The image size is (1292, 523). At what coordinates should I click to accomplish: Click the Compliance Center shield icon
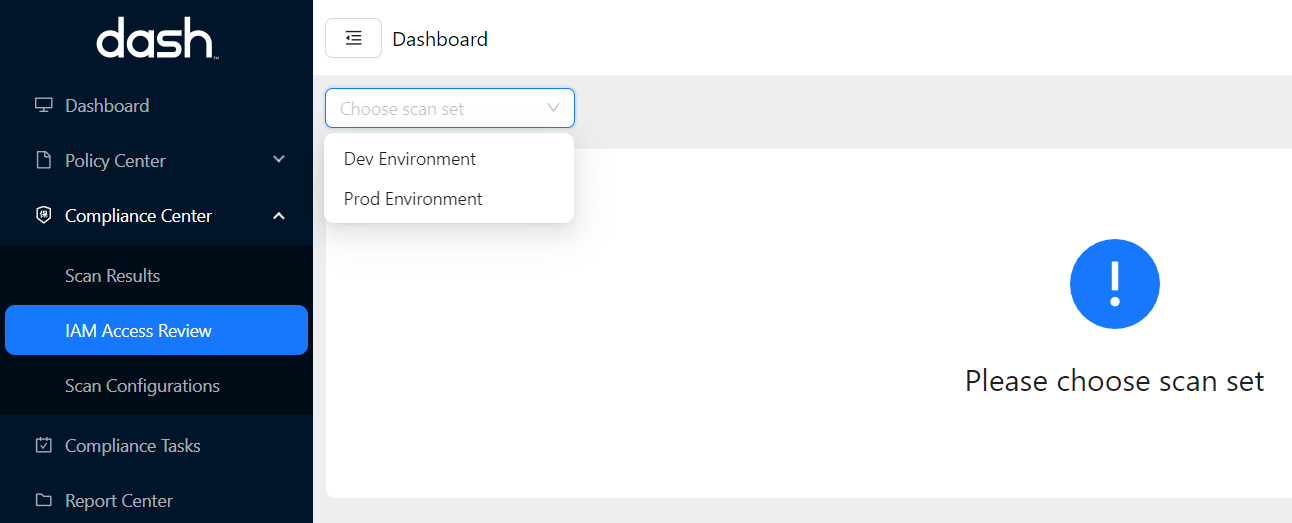(x=43, y=215)
